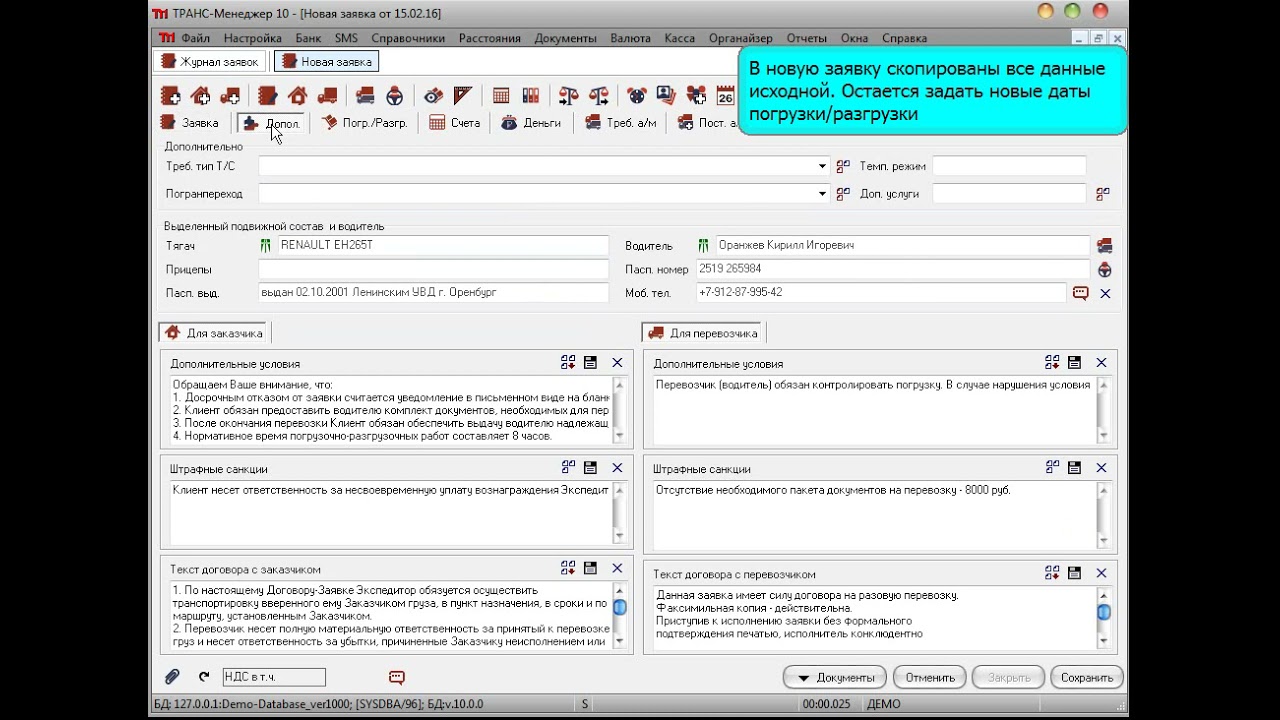Open the Расстояния menu
Viewport: 1280px width, 720px height.
(490, 38)
